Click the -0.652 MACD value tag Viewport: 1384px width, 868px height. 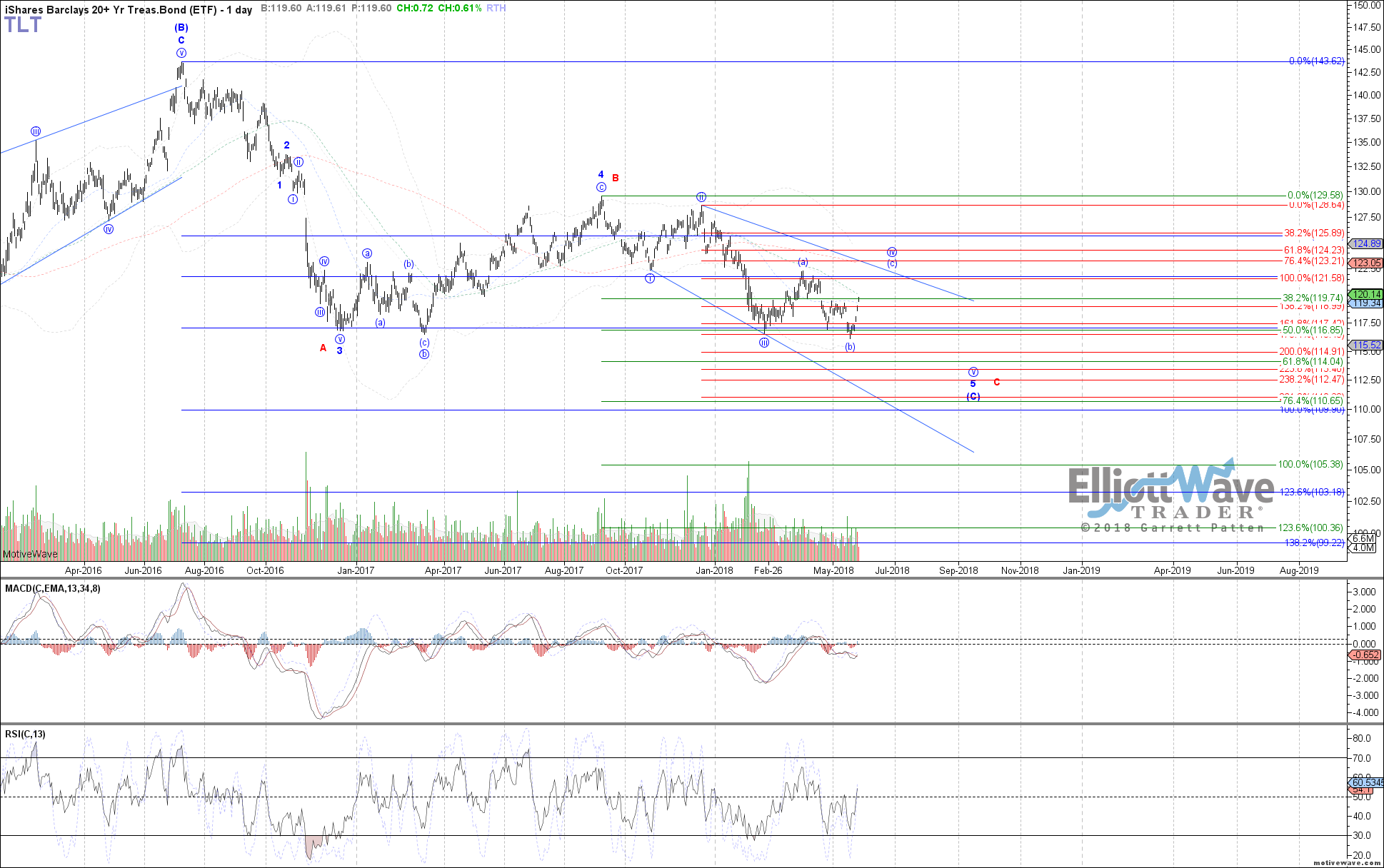coord(1366,655)
